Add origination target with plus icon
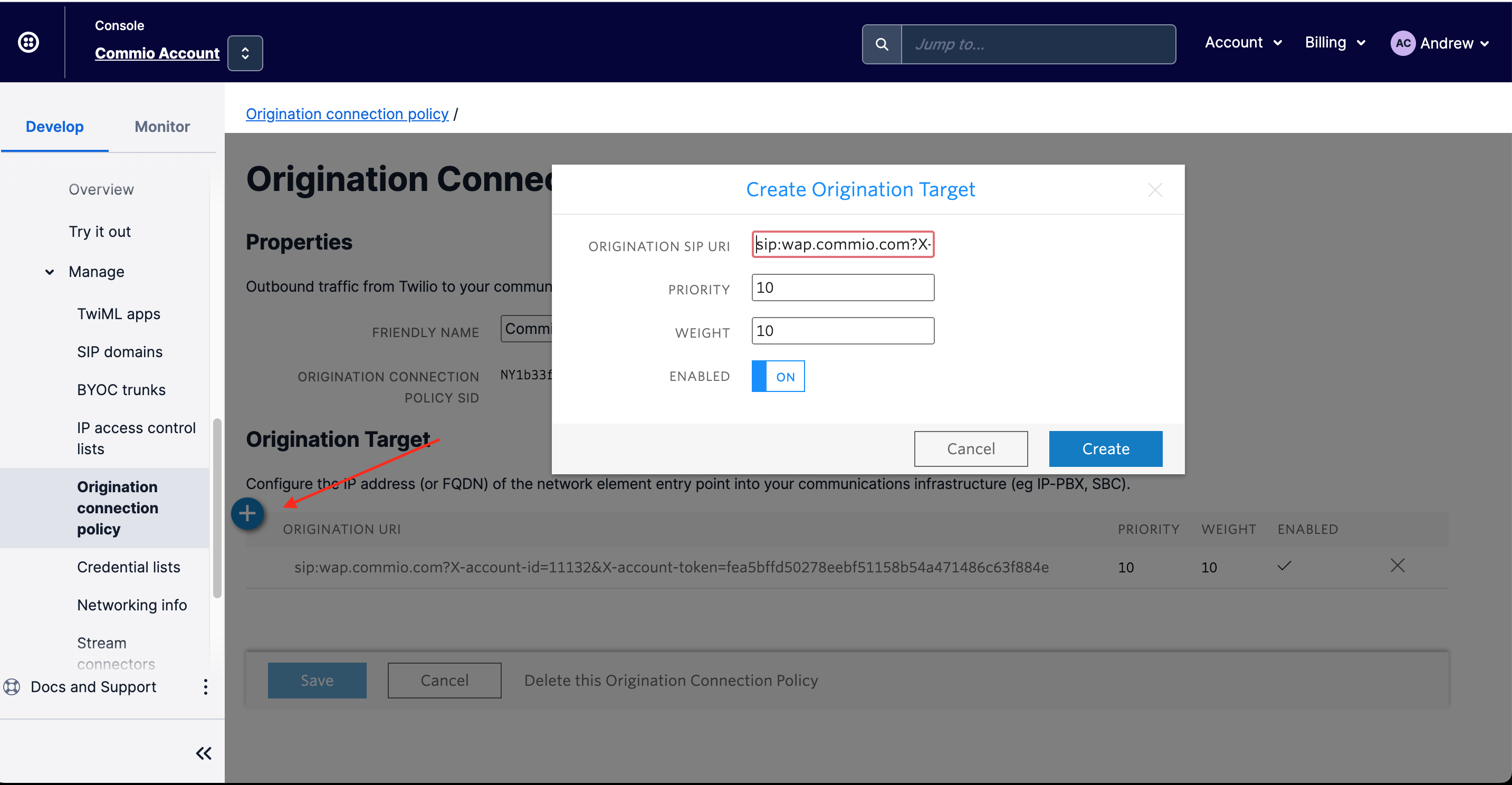This screenshot has height=785, width=1512. (247, 514)
